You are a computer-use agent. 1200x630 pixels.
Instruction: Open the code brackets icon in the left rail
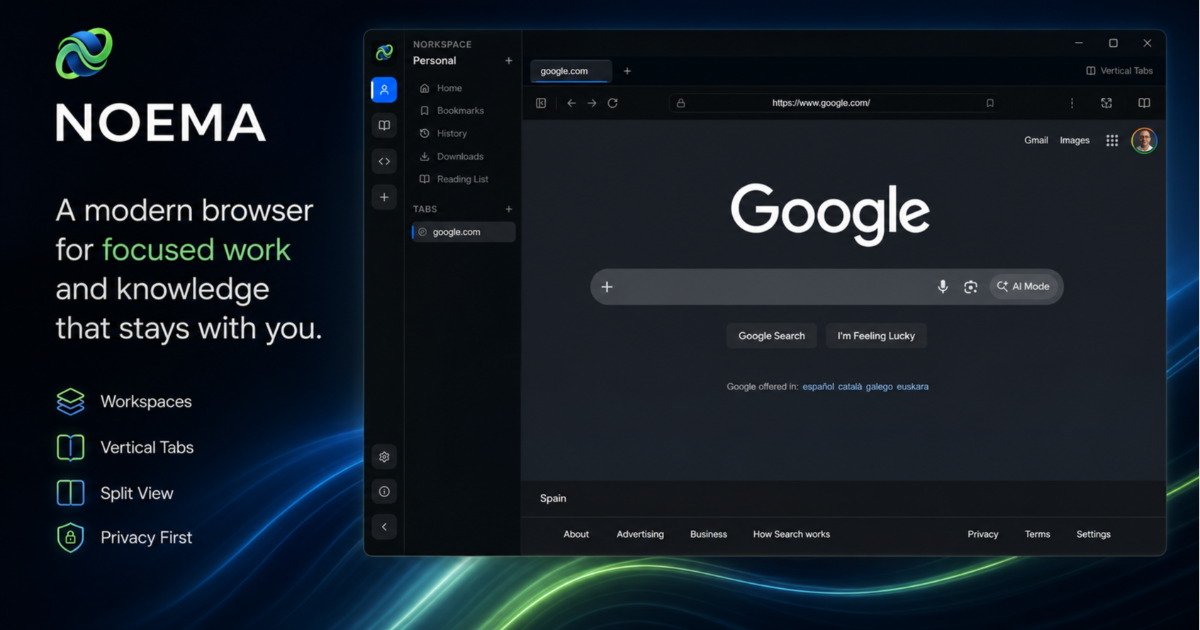384,161
